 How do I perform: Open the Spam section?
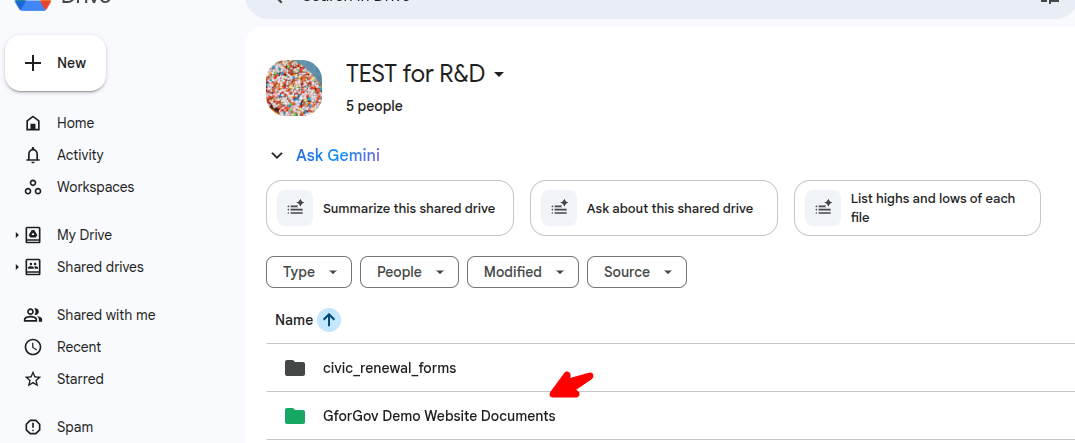[75, 427]
